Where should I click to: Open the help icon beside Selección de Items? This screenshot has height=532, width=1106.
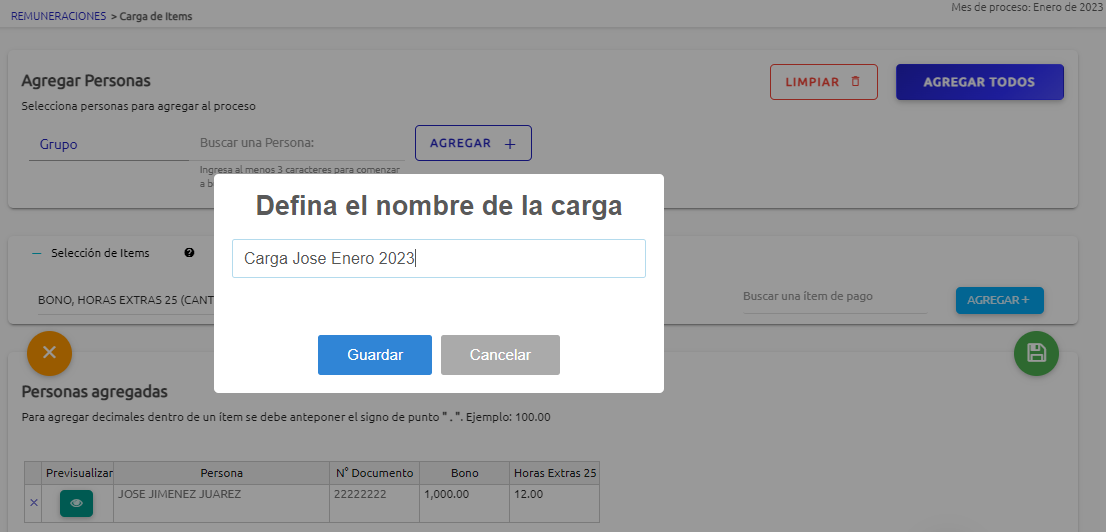coord(189,253)
